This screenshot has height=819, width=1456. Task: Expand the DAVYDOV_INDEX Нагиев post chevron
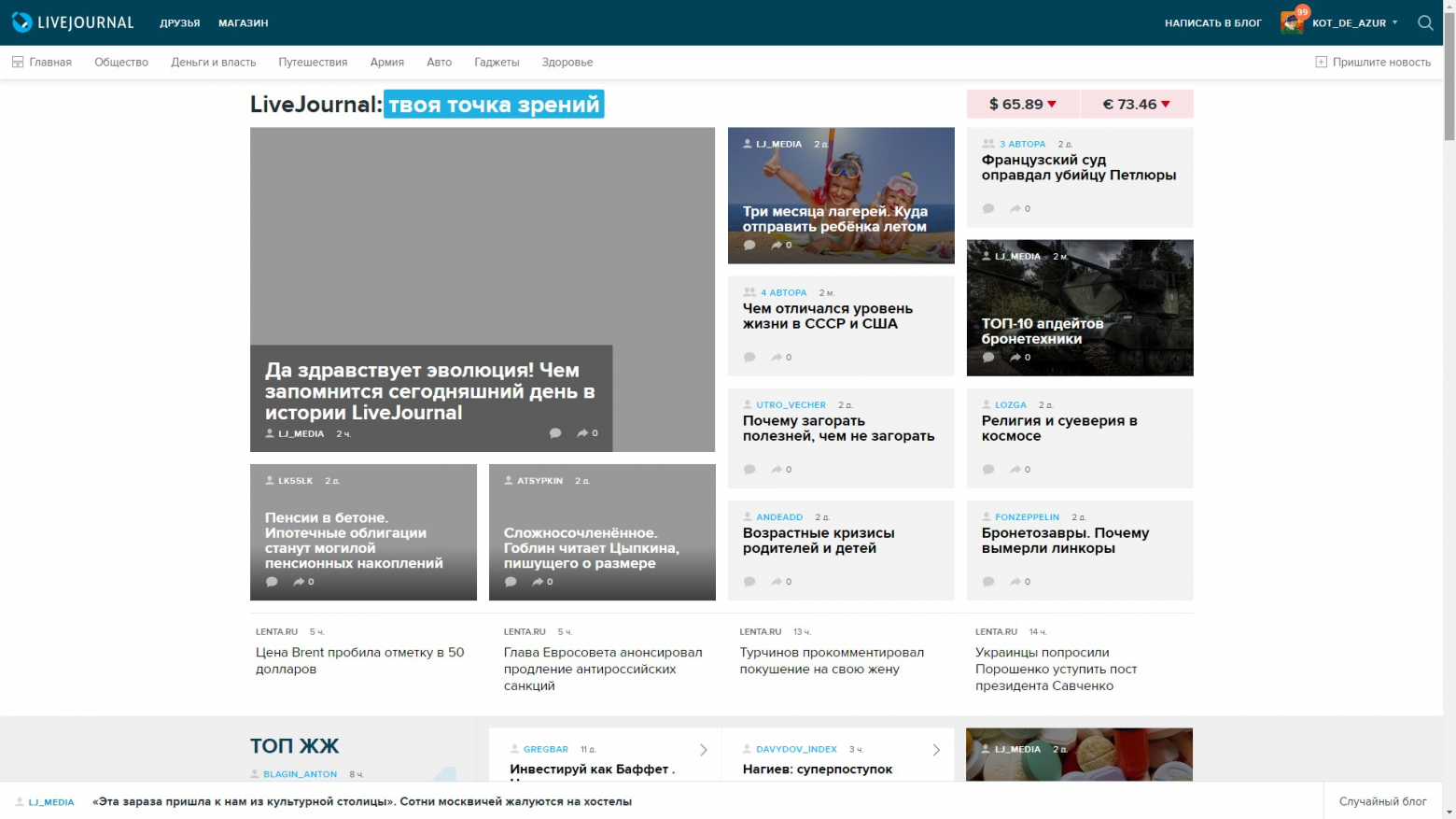click(x=936, y=750)
